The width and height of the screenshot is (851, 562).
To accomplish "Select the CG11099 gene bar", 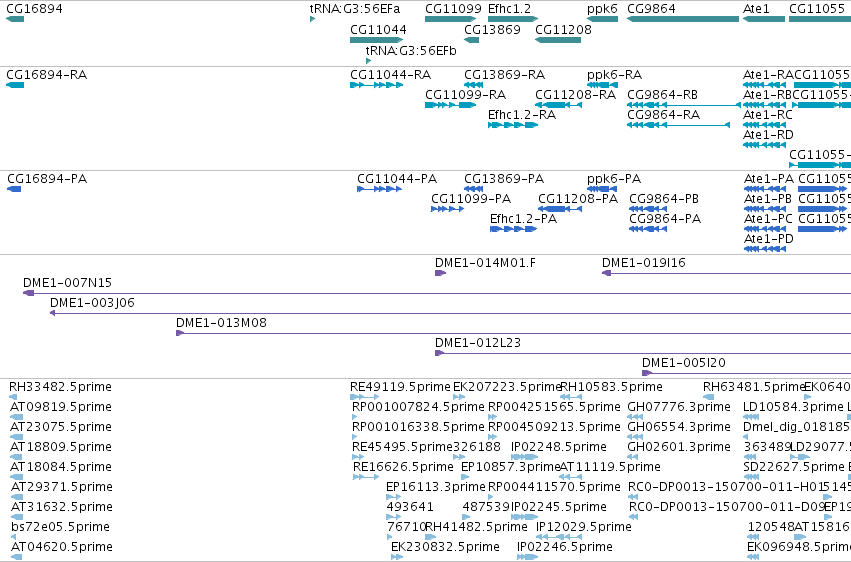I will (450, 19).
